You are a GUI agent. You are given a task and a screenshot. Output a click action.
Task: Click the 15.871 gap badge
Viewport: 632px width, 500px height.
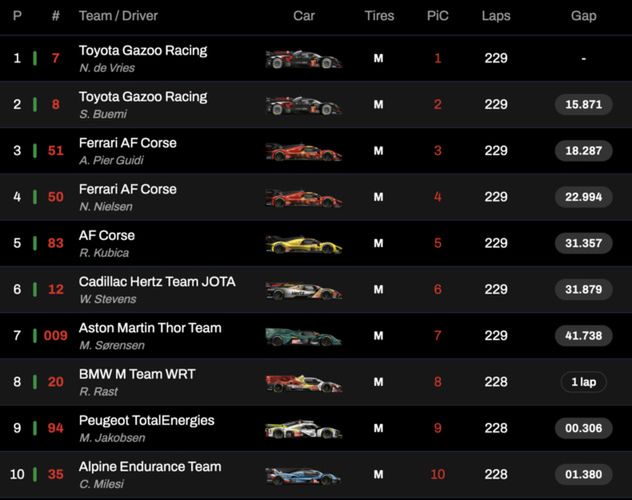tap(583, 105)
